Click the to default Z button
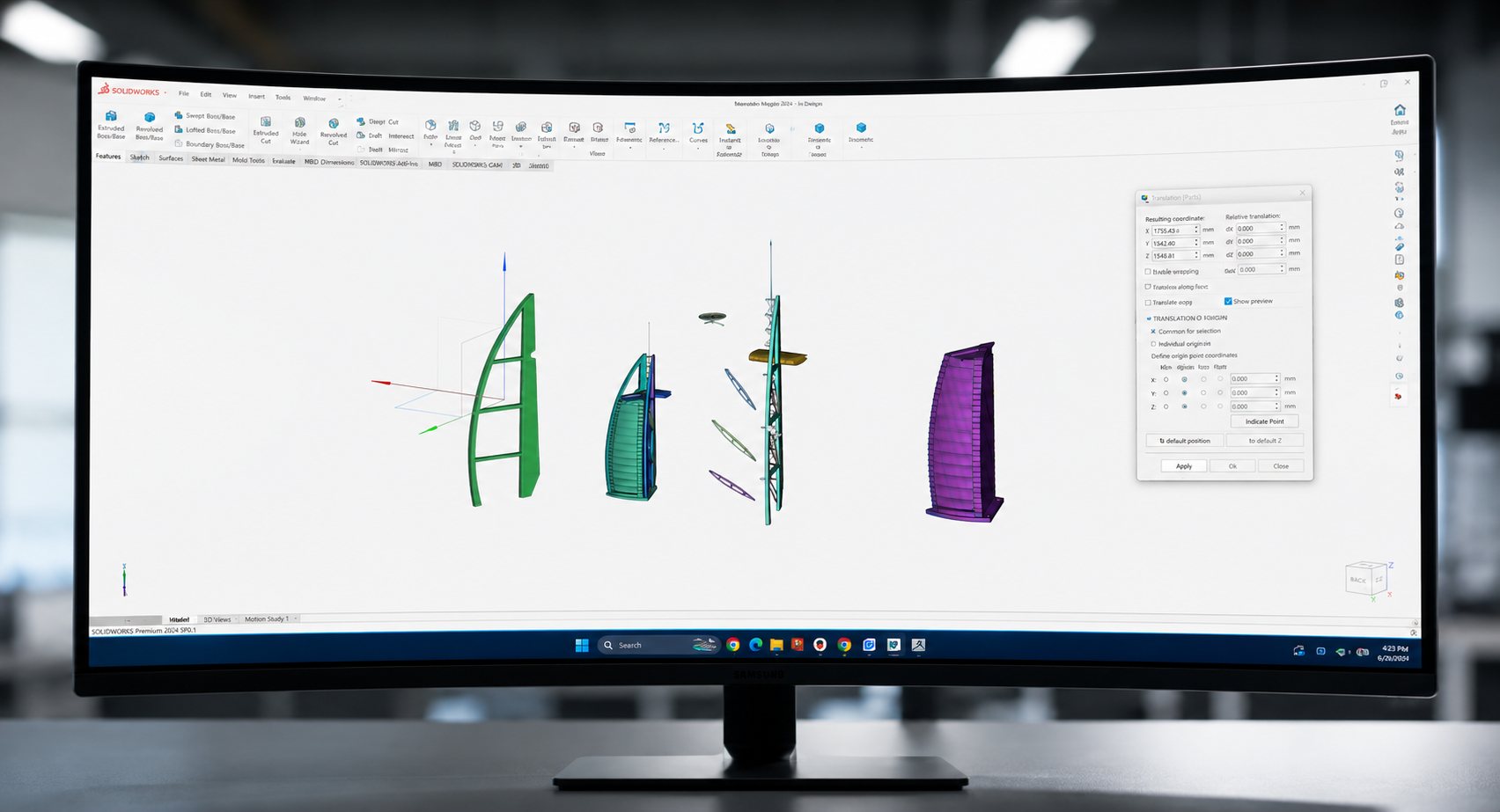 1265,441
